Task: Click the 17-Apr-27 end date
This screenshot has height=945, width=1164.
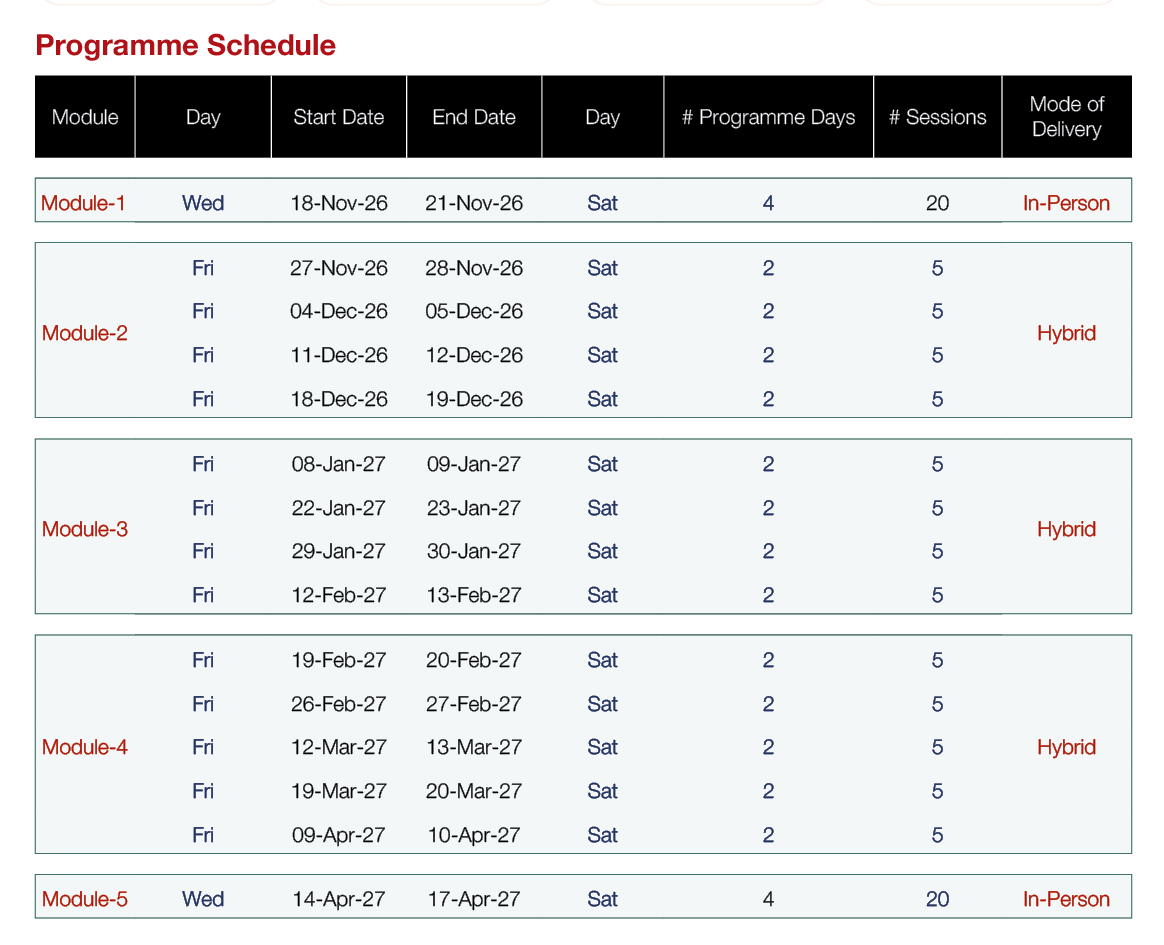Action: click(x=474, y=899)
